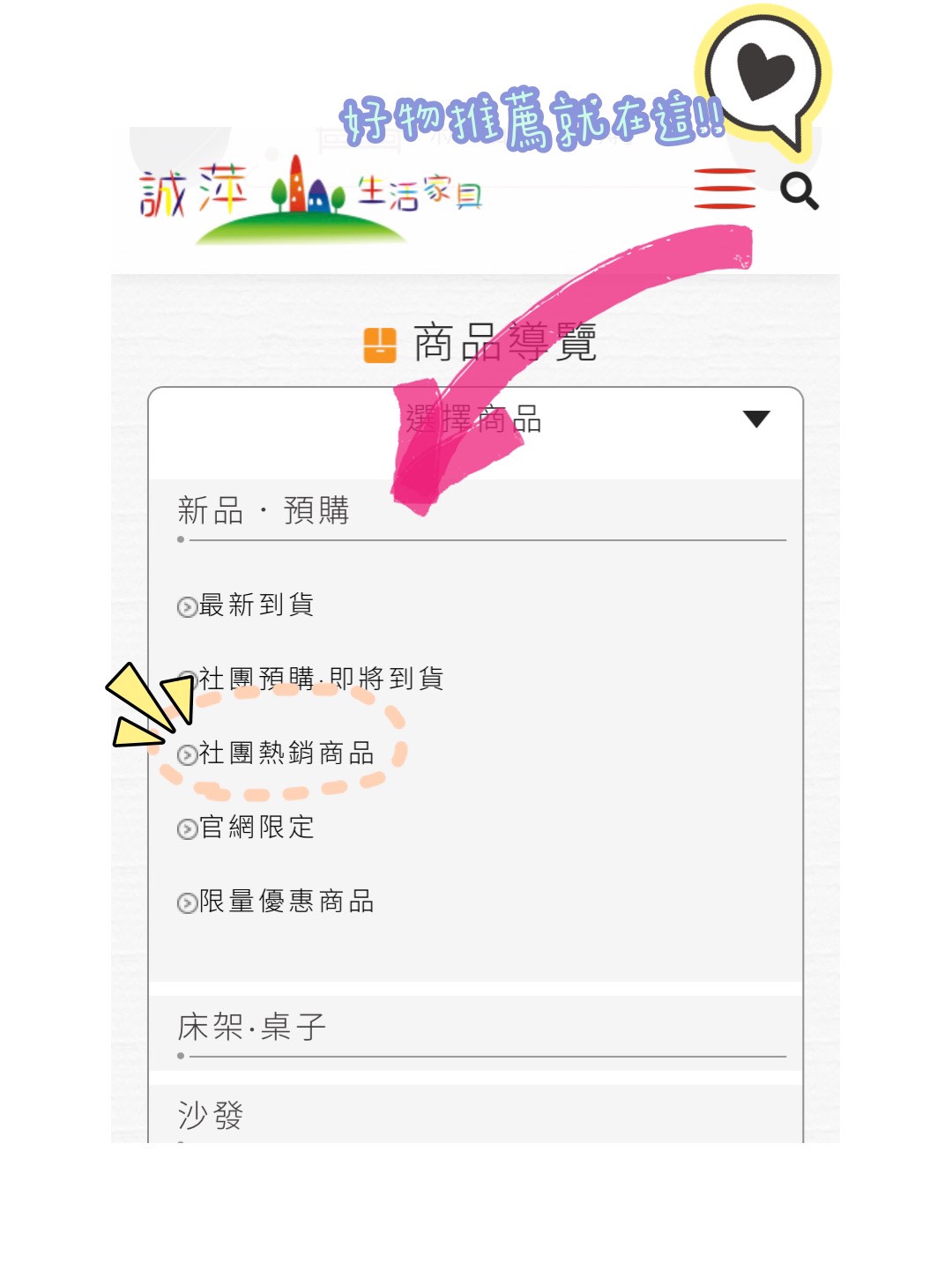The image size is (952, 1270).
Task: Expand the 沙發 category
Action: (476, 1114)
